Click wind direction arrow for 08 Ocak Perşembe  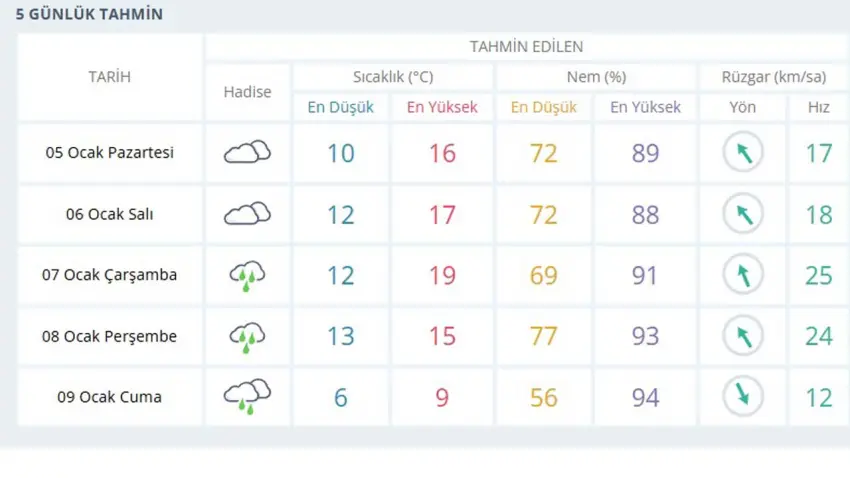tap(743, 336)
